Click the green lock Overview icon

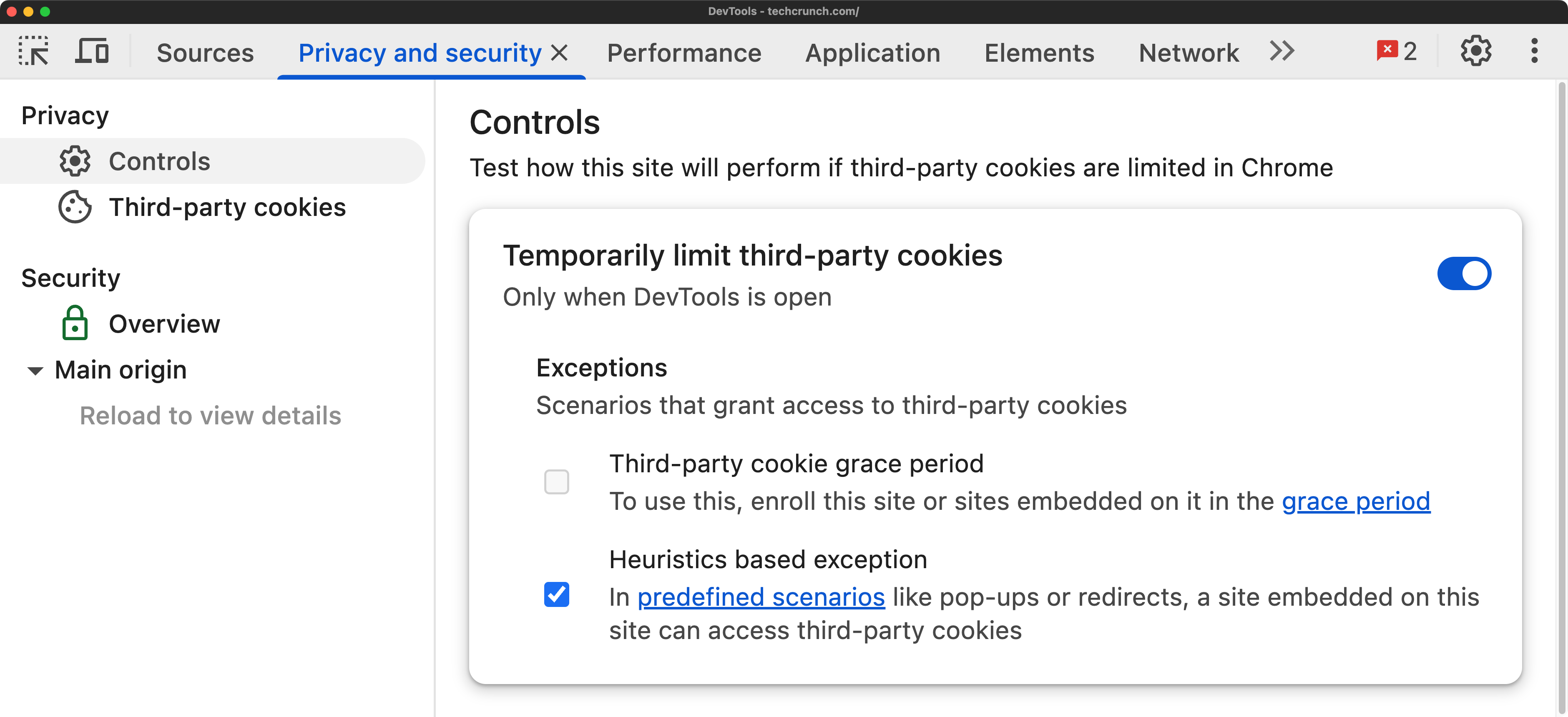coord(75,323)
